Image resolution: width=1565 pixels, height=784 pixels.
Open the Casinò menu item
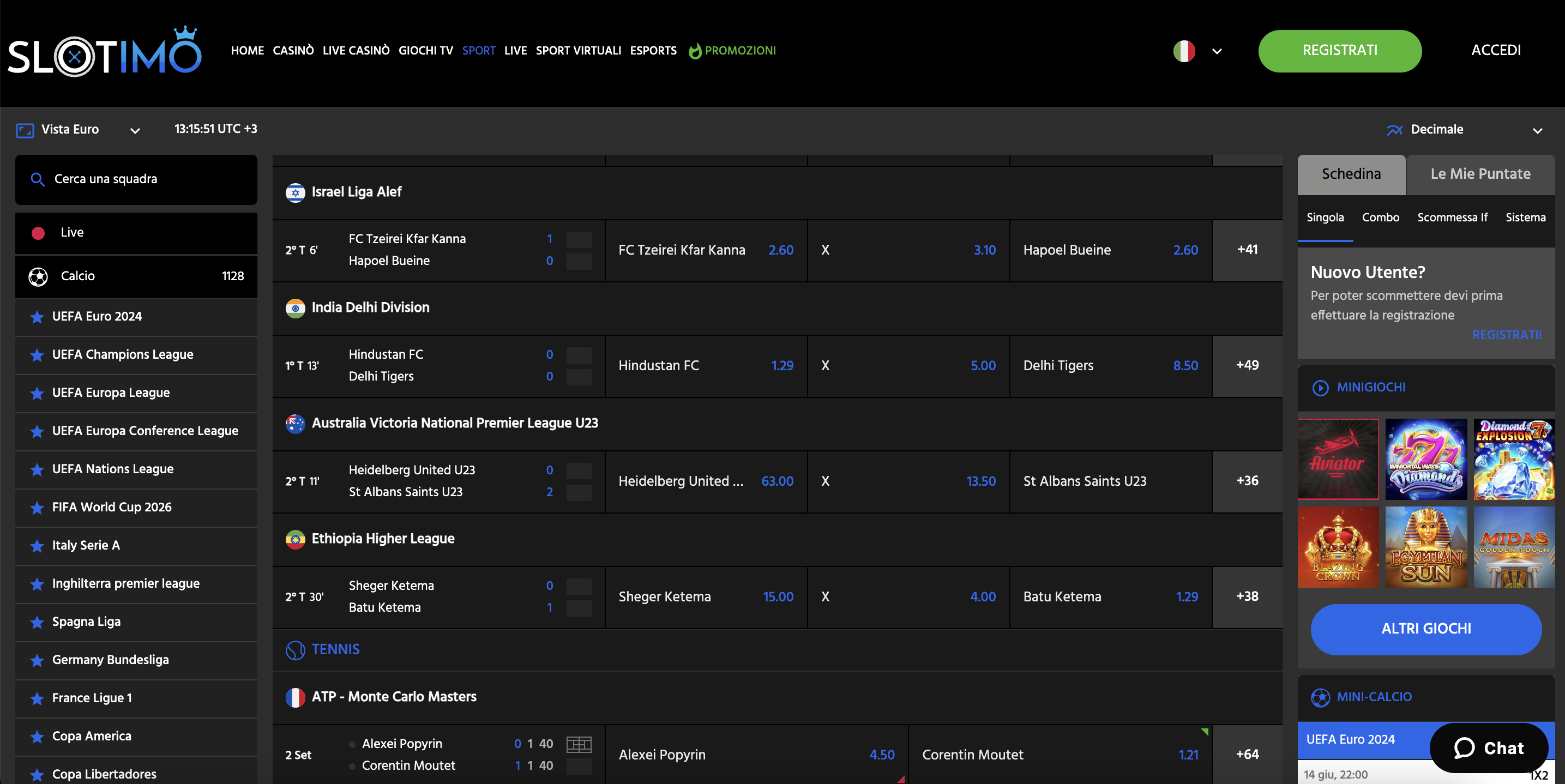pos(293,50)
